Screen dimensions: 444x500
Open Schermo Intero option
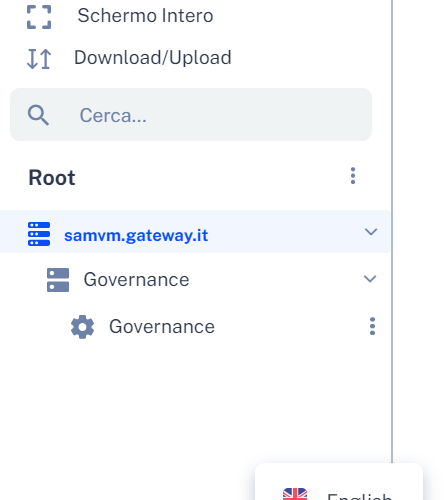[x=145, y=16]
